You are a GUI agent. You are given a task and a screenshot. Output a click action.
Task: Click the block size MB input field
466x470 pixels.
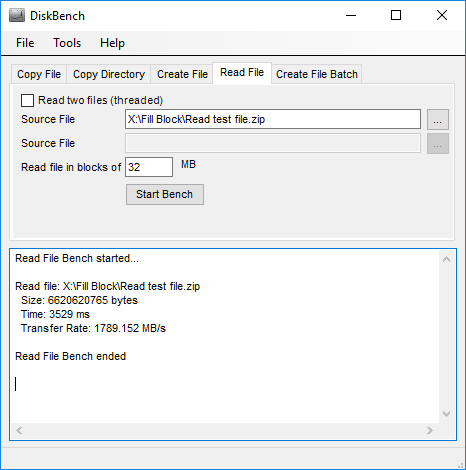(149, 167)
